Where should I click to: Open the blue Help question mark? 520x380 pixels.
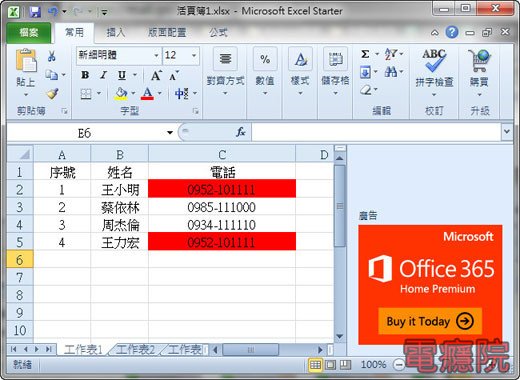click(452, 32)
